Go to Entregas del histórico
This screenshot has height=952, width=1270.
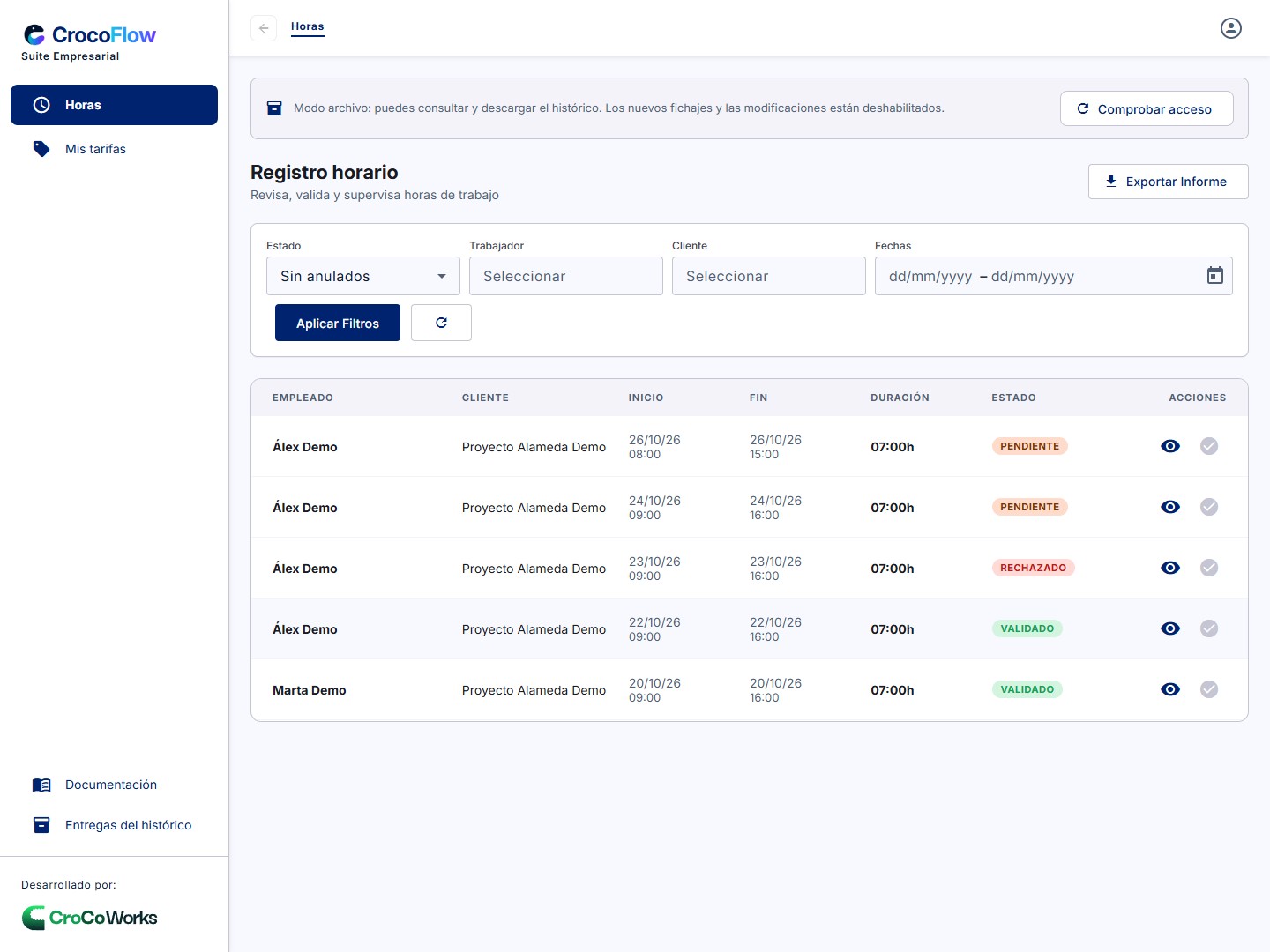(114, 825)
